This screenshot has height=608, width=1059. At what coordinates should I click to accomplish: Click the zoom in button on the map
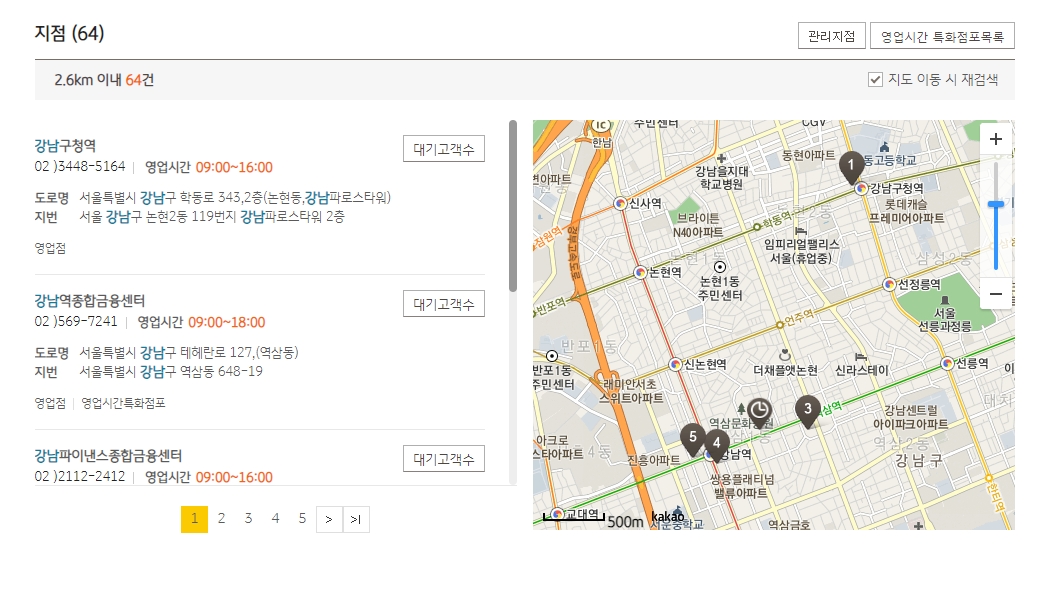(996, 140)
